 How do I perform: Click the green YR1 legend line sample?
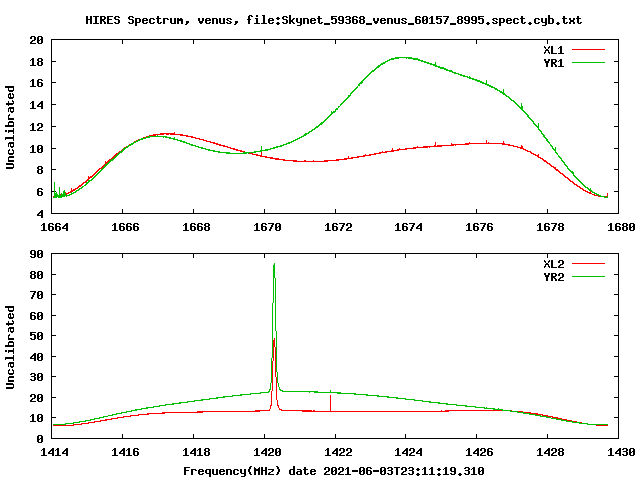point(588,62)
